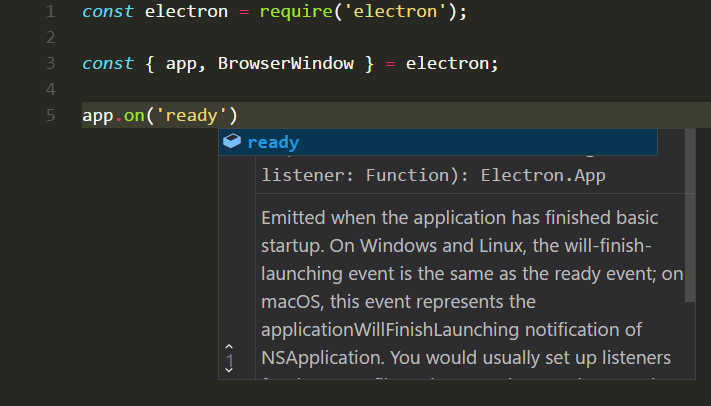Screen dimensions: 711x406
Task: Click the const keyword on line 1
Action: (108, 11)
